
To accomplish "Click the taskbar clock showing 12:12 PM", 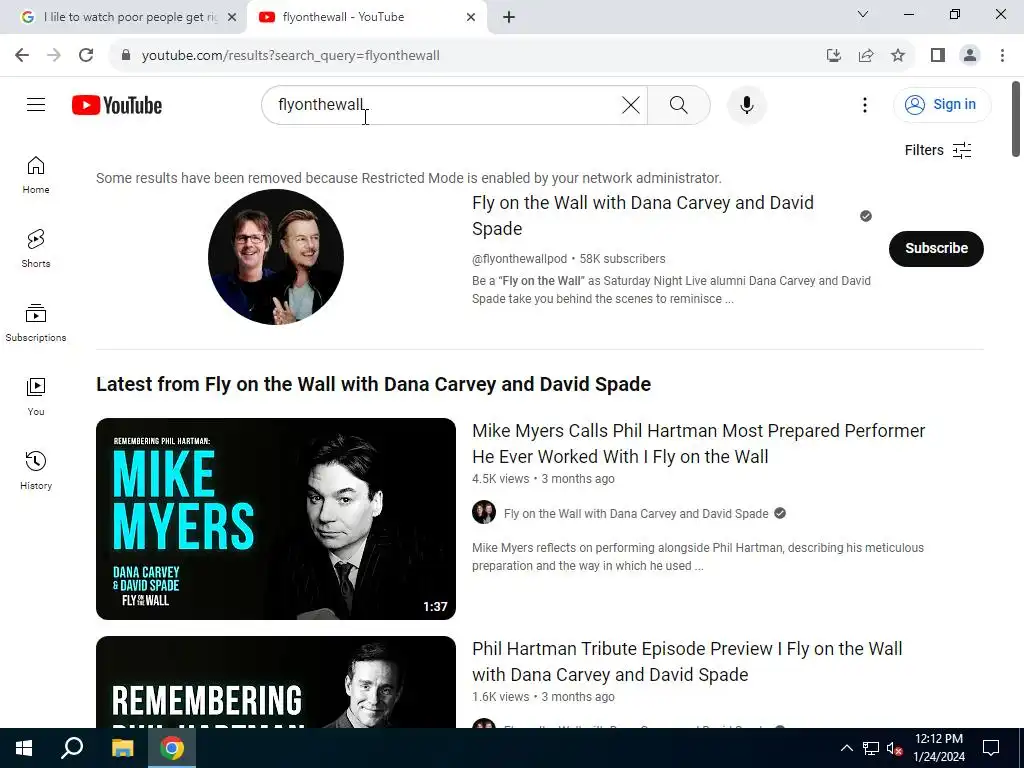I will click(x=938, y=748).
